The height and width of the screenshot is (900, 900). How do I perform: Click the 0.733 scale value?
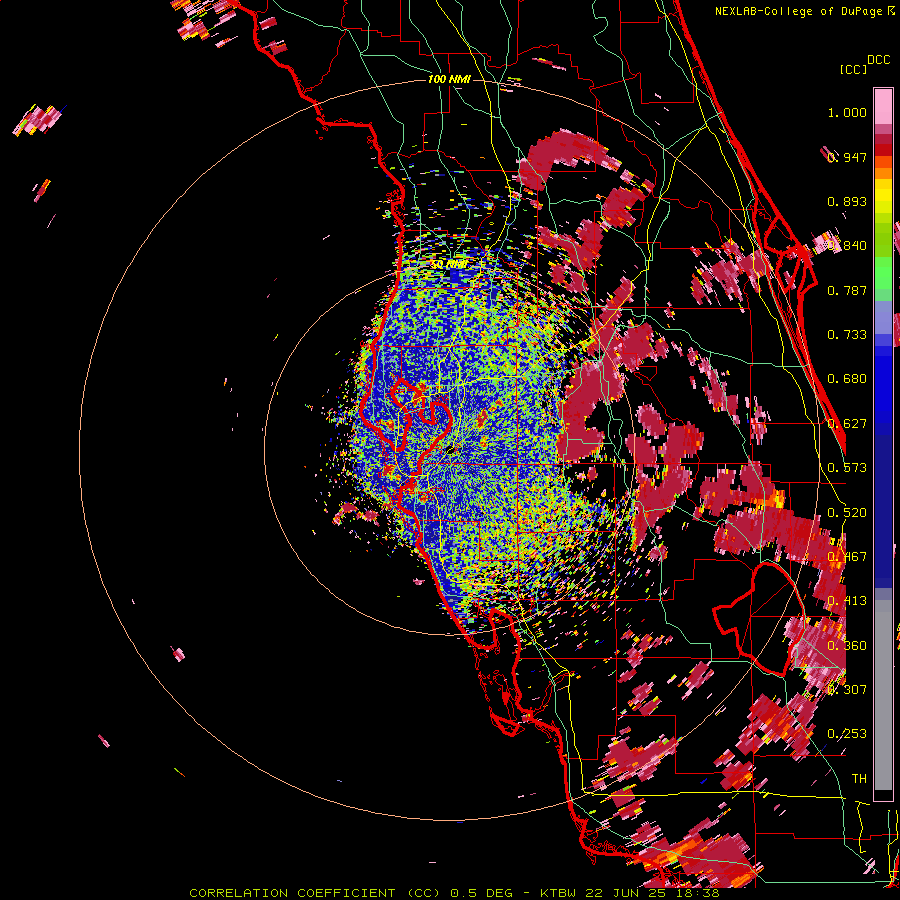coord(847,335)
